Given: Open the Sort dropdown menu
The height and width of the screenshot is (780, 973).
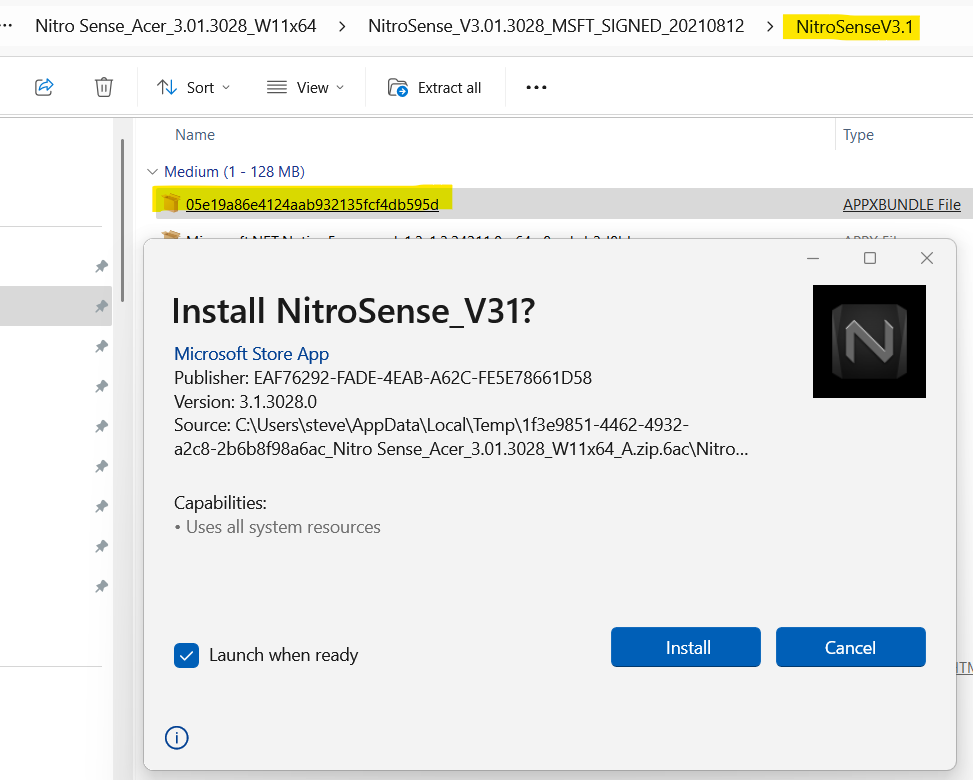Looking at the screenshot, I should [x=193, y=87].
